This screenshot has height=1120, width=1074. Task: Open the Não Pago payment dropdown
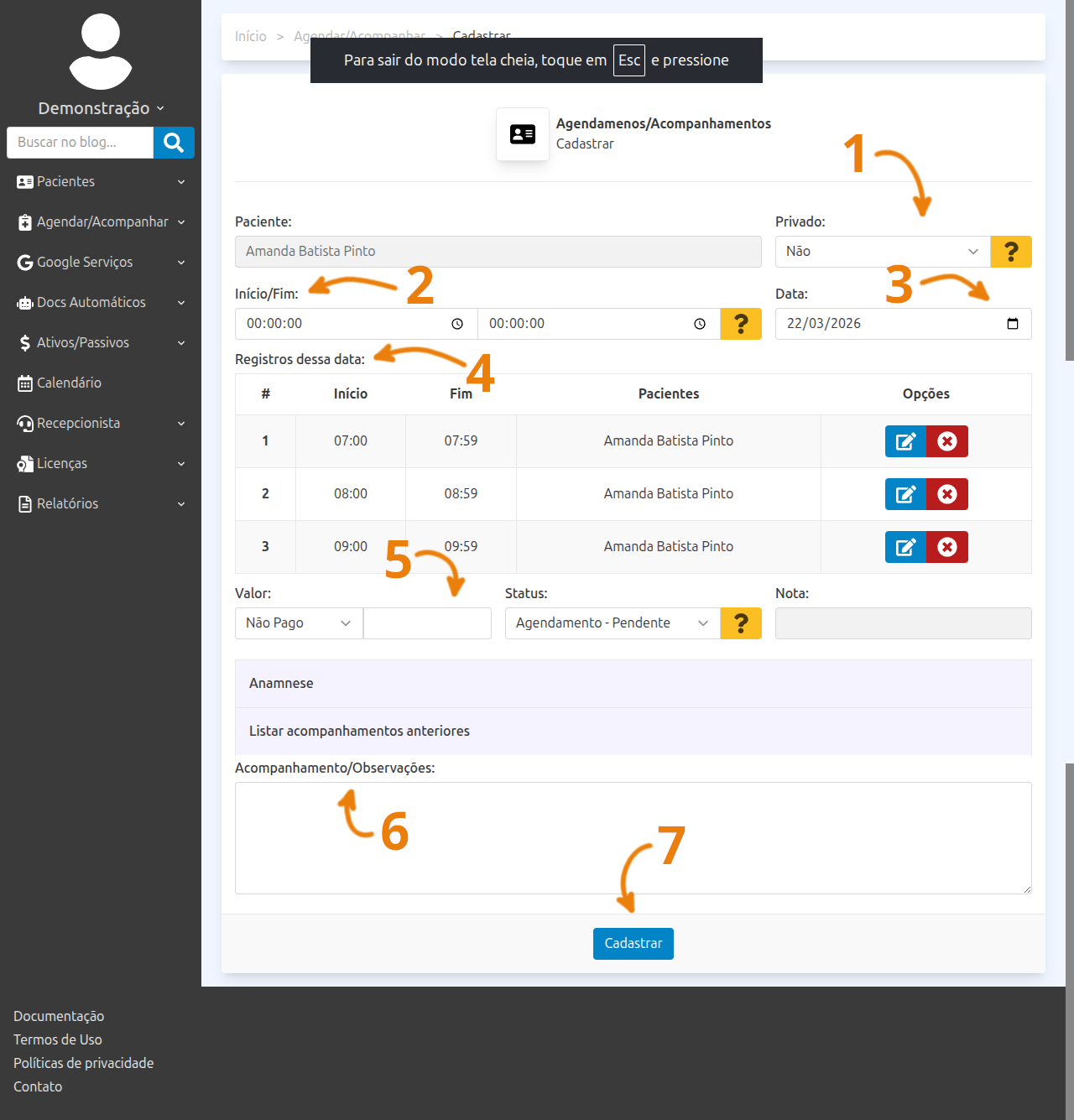pos(298,623)
